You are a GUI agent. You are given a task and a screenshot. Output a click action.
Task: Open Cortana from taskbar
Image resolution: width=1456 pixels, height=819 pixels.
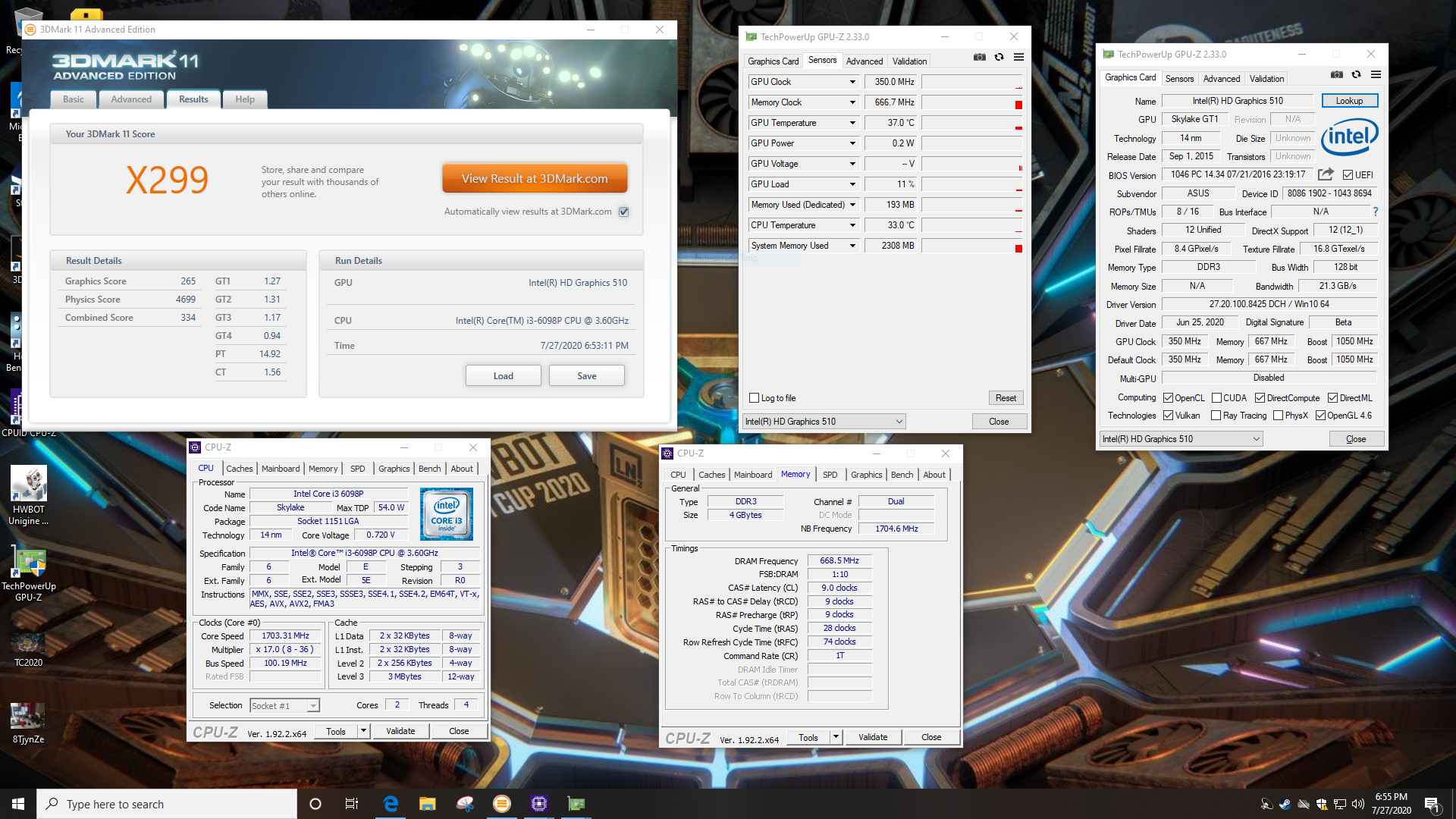point(315,804)
